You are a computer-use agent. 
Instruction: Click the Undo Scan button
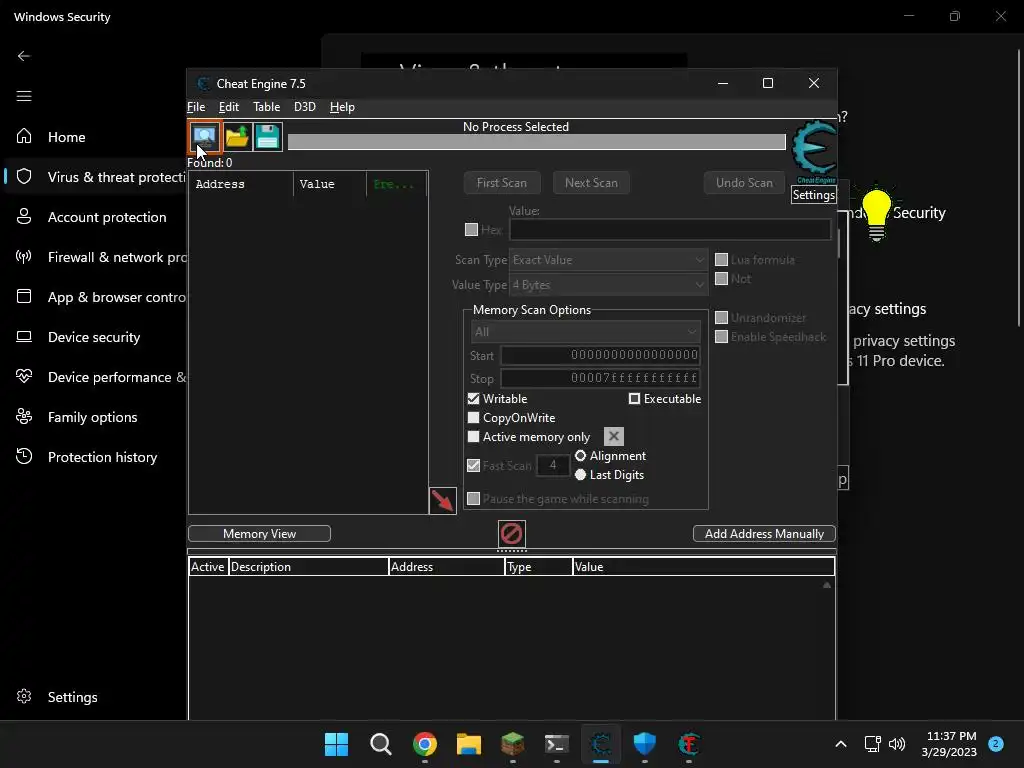744,183
